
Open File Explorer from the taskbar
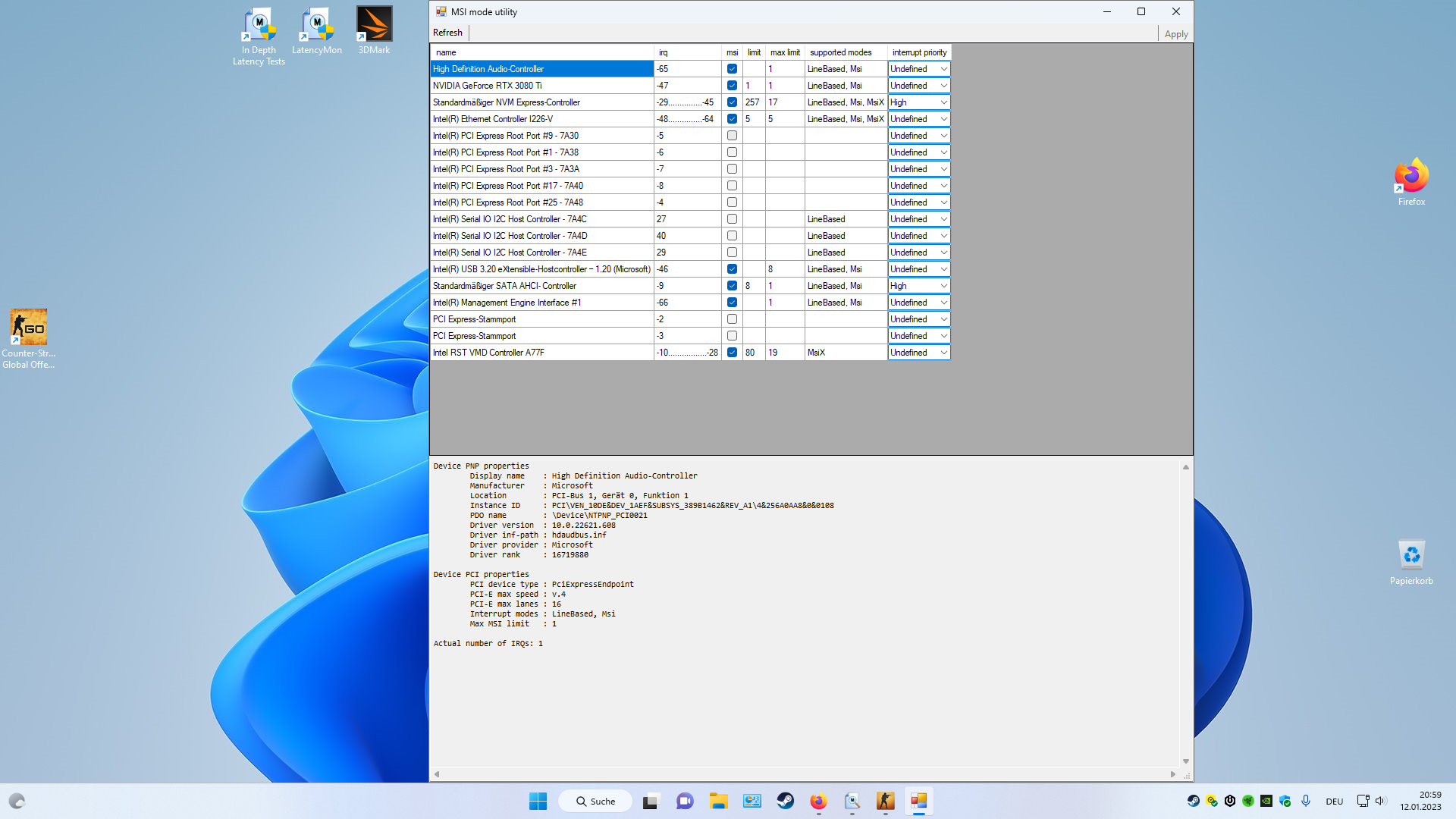[718, 801]
